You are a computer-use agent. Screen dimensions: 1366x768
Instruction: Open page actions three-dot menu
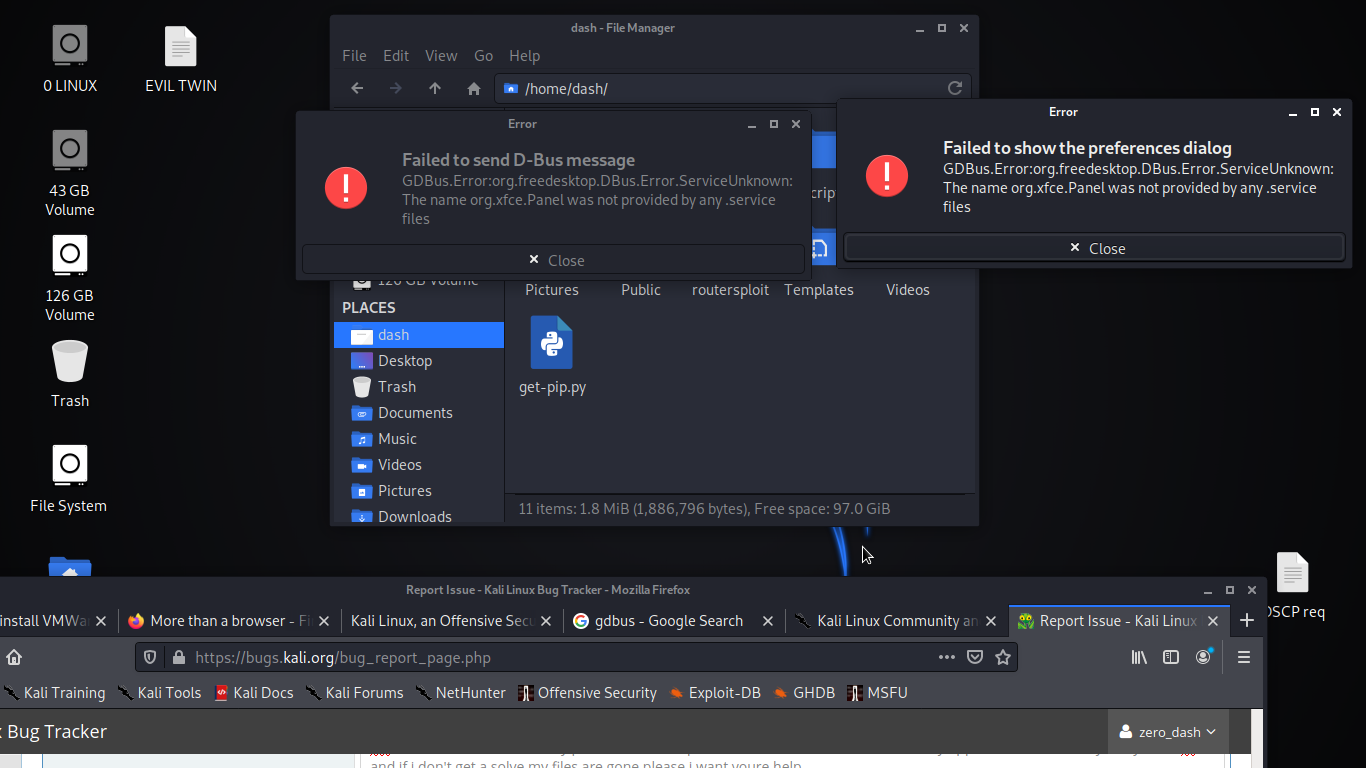click(x=946, y=657)
